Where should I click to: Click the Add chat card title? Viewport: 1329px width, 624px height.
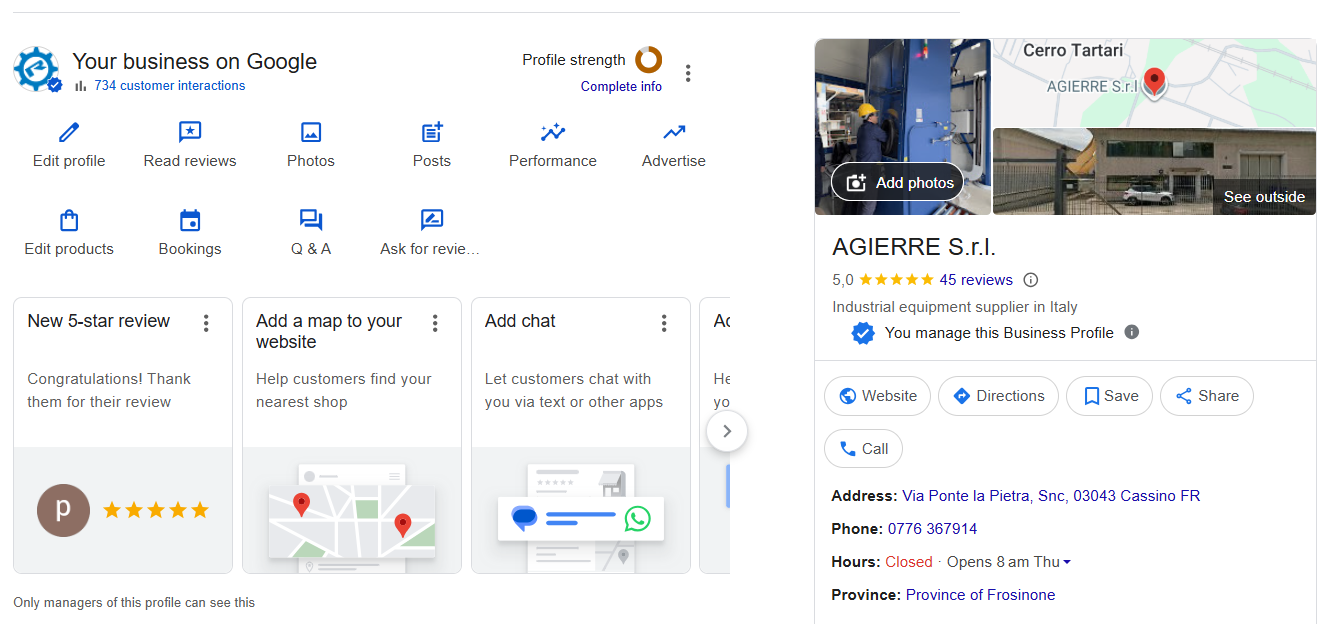[520, 321]
